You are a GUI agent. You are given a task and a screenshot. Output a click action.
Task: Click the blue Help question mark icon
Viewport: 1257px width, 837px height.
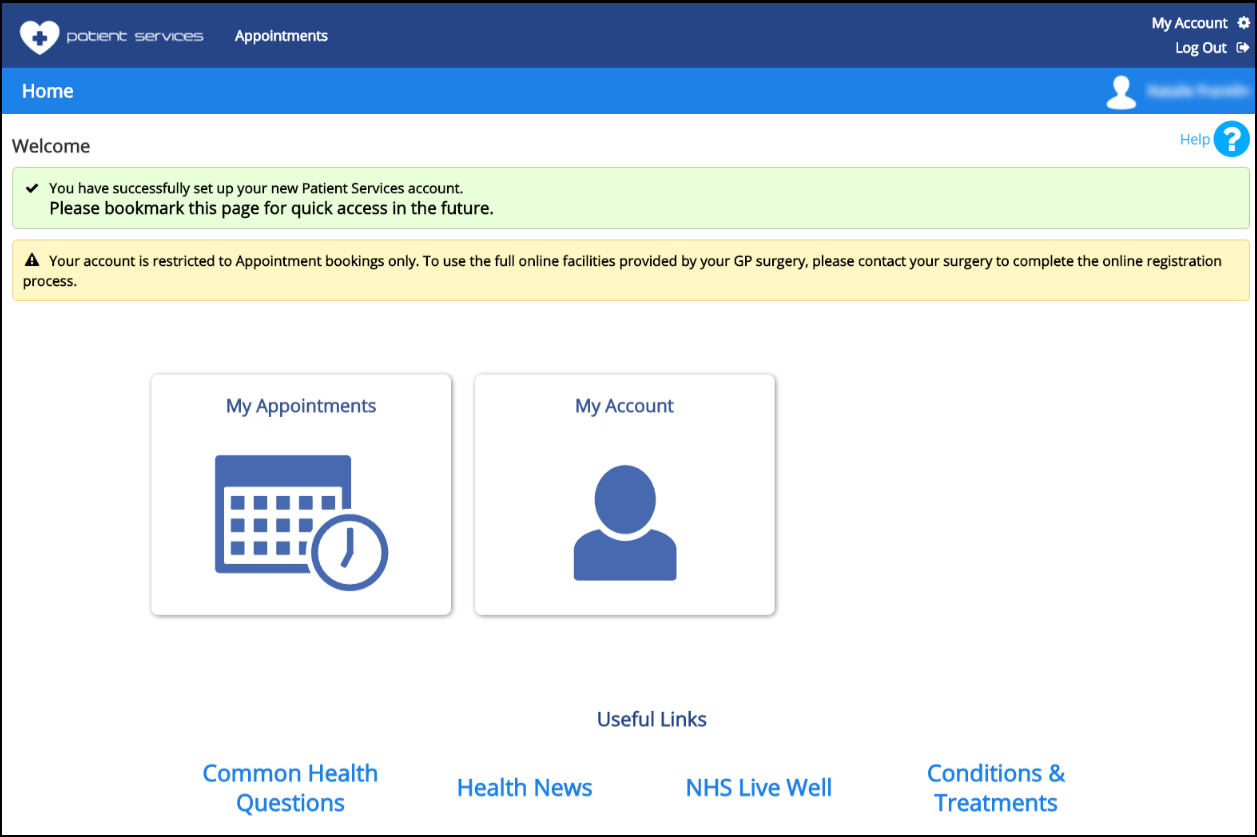point(1232,139)
